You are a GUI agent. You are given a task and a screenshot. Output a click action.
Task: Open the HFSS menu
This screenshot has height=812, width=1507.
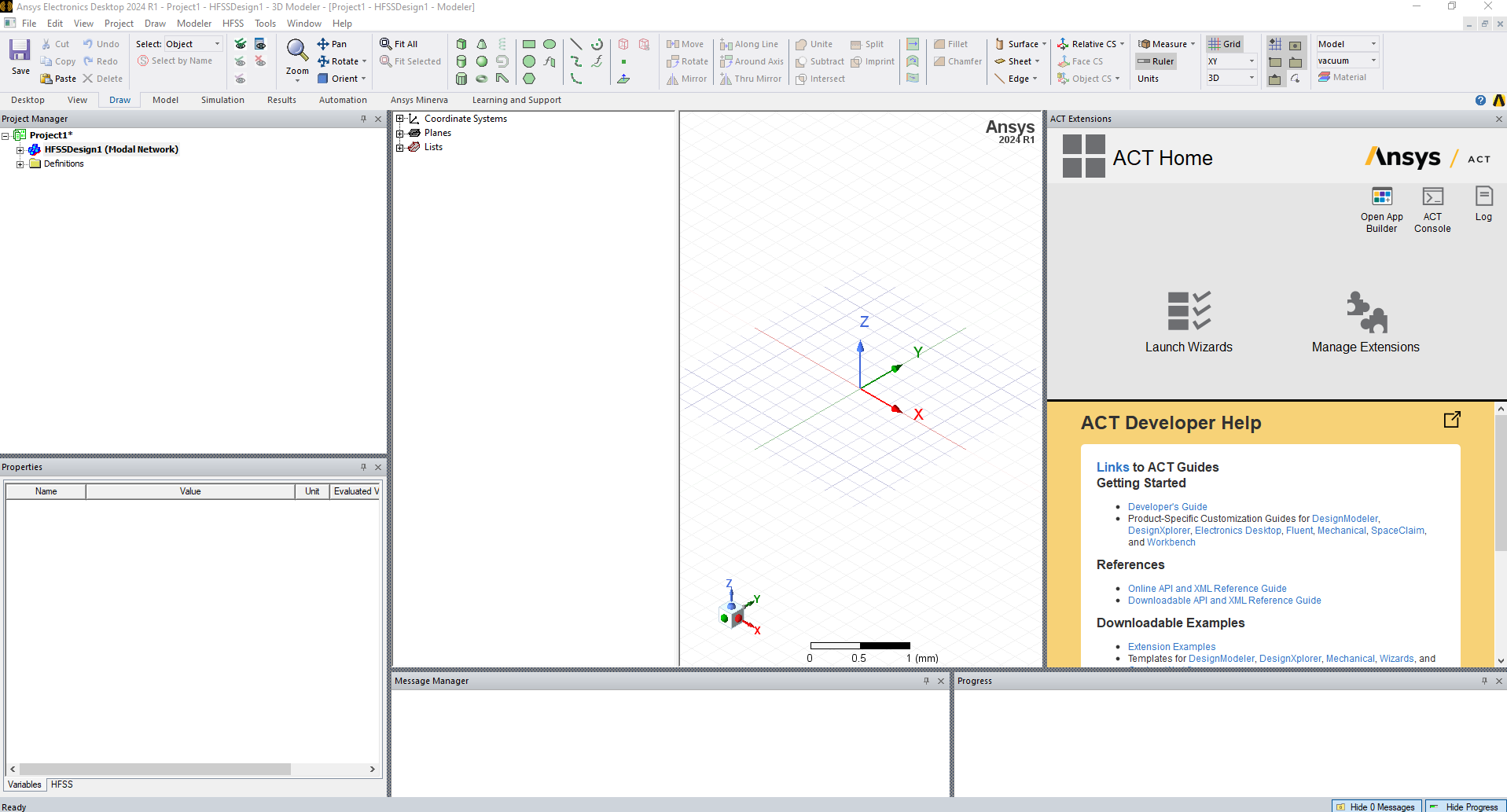233,24
